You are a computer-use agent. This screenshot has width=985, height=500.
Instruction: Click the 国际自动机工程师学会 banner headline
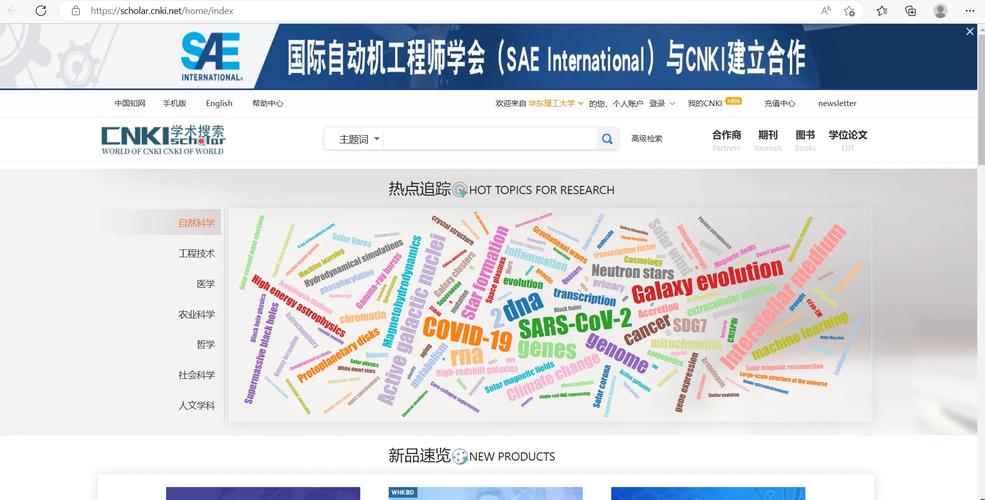click(547, 58)
